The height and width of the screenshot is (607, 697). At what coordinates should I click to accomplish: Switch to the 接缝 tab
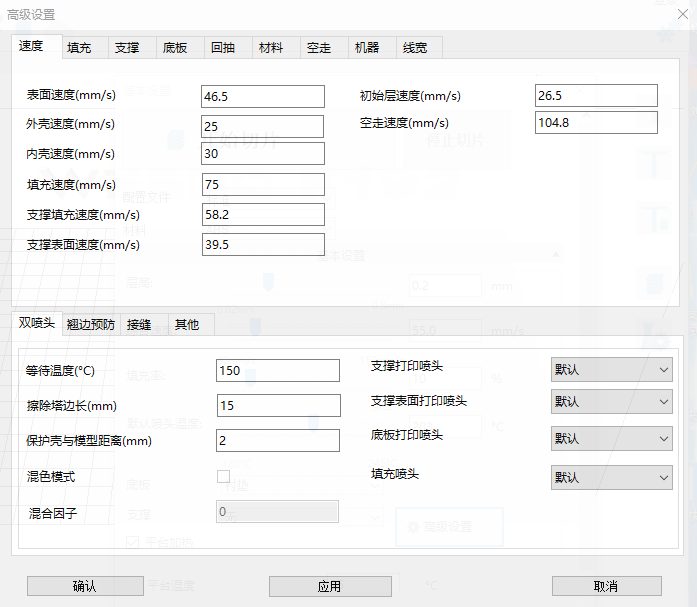click(x=139, y=324)
